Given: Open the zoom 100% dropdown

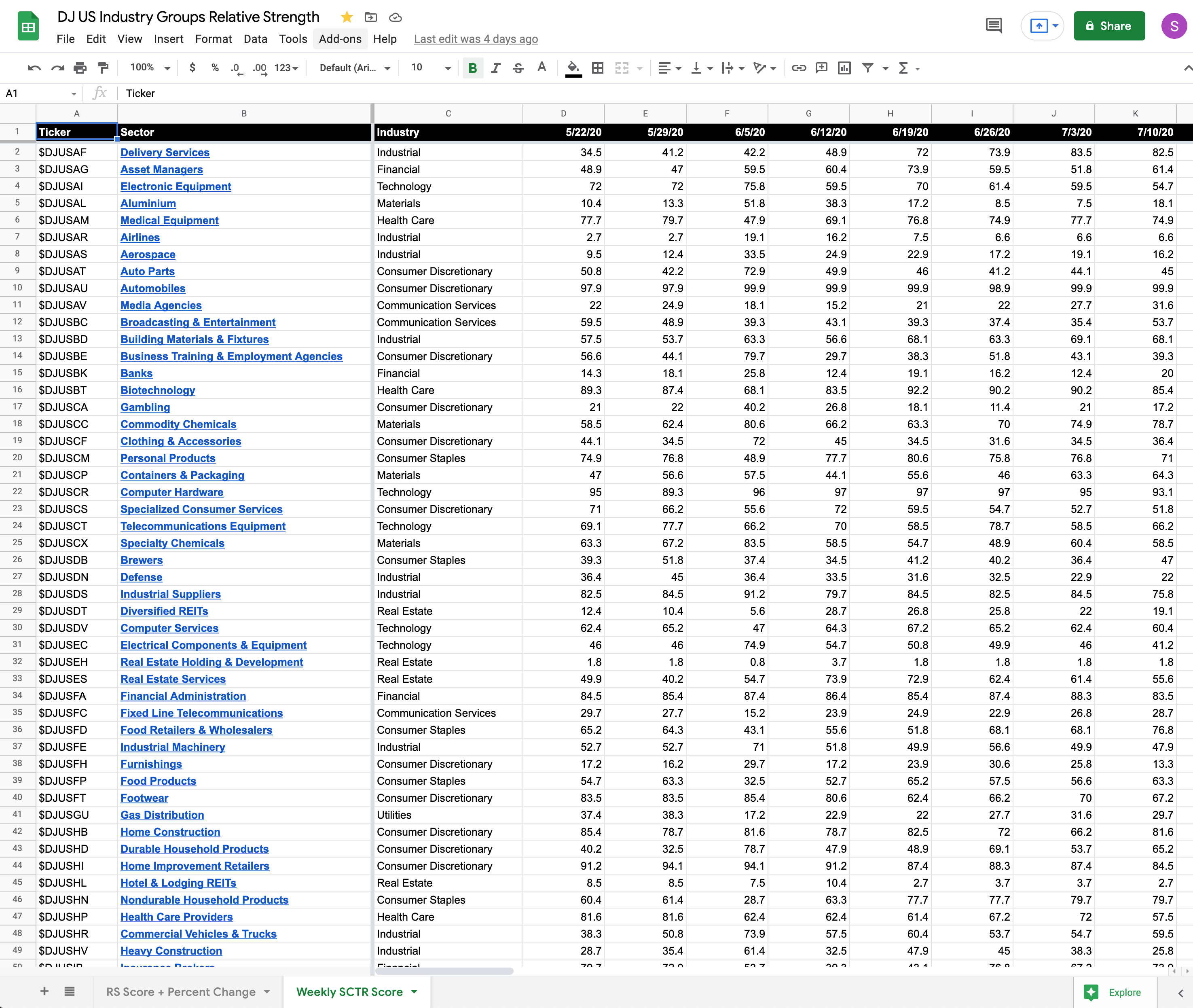Looking at the screenshot, I should 150,68.
